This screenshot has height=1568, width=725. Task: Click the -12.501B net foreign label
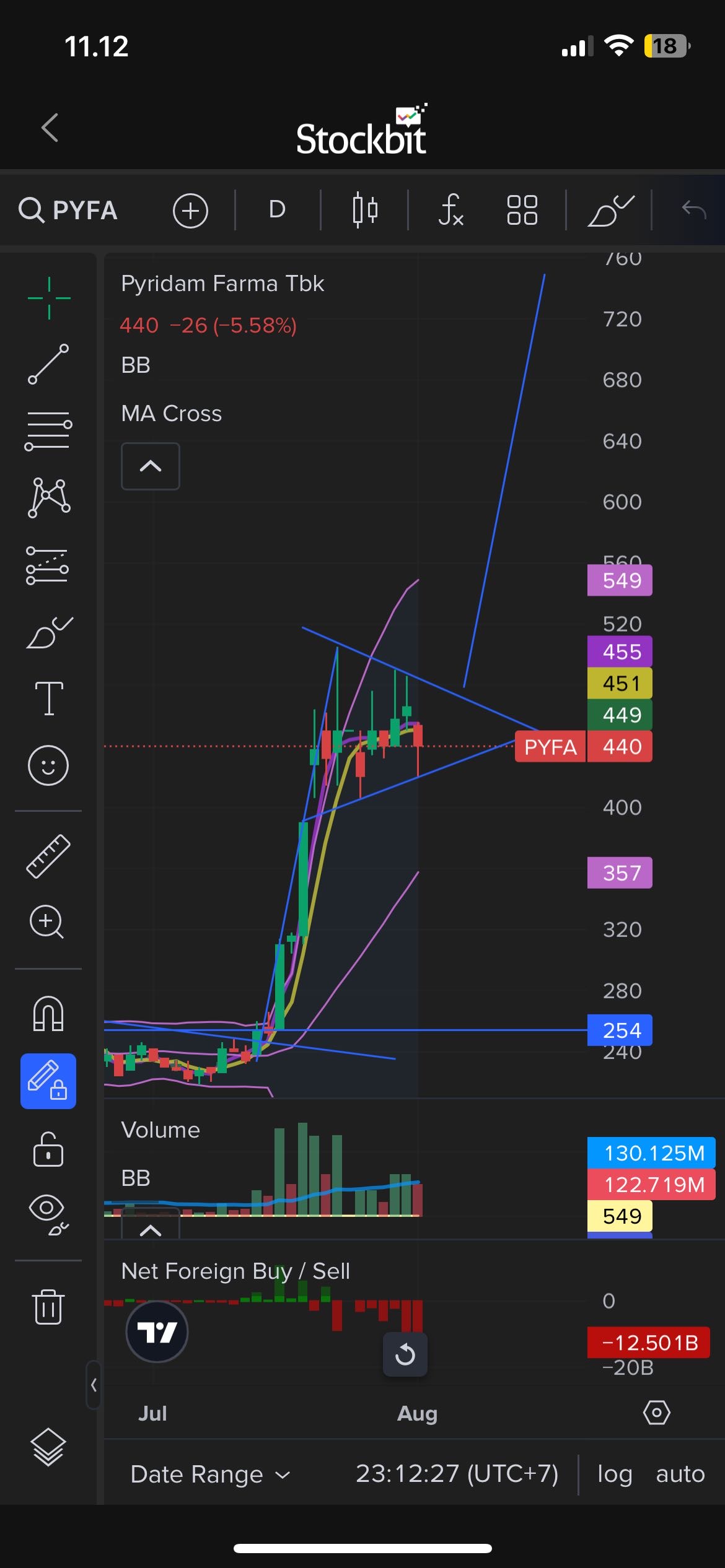pos(648,1343)
